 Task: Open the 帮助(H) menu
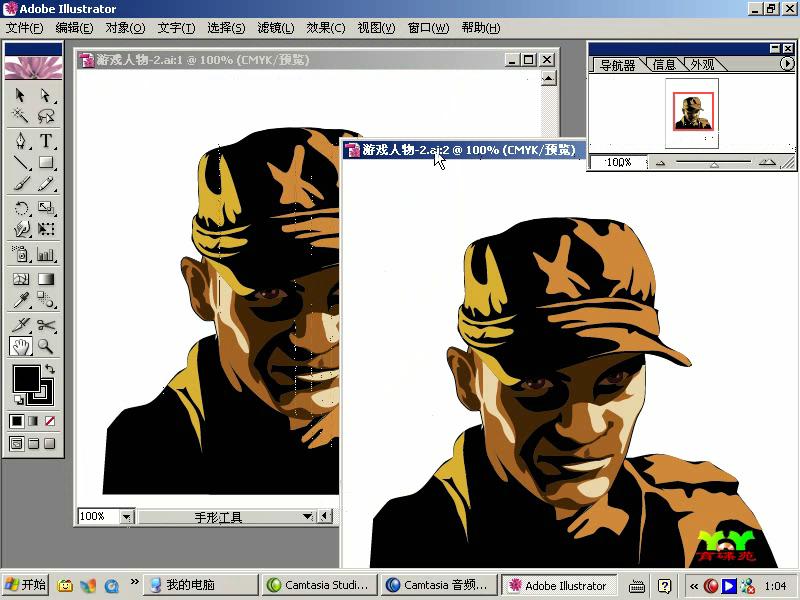pyautogui.click(x=481, y=28)
